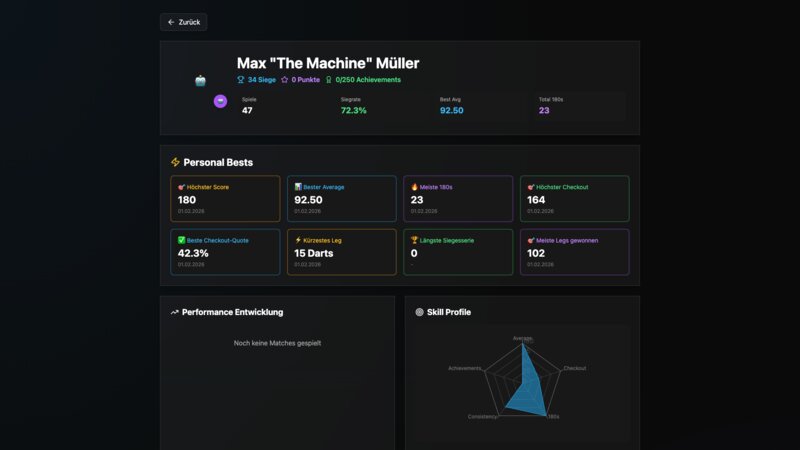Select the Bester Average card
Viewport: 800px width, 450px height.
(x=341, y=199)
